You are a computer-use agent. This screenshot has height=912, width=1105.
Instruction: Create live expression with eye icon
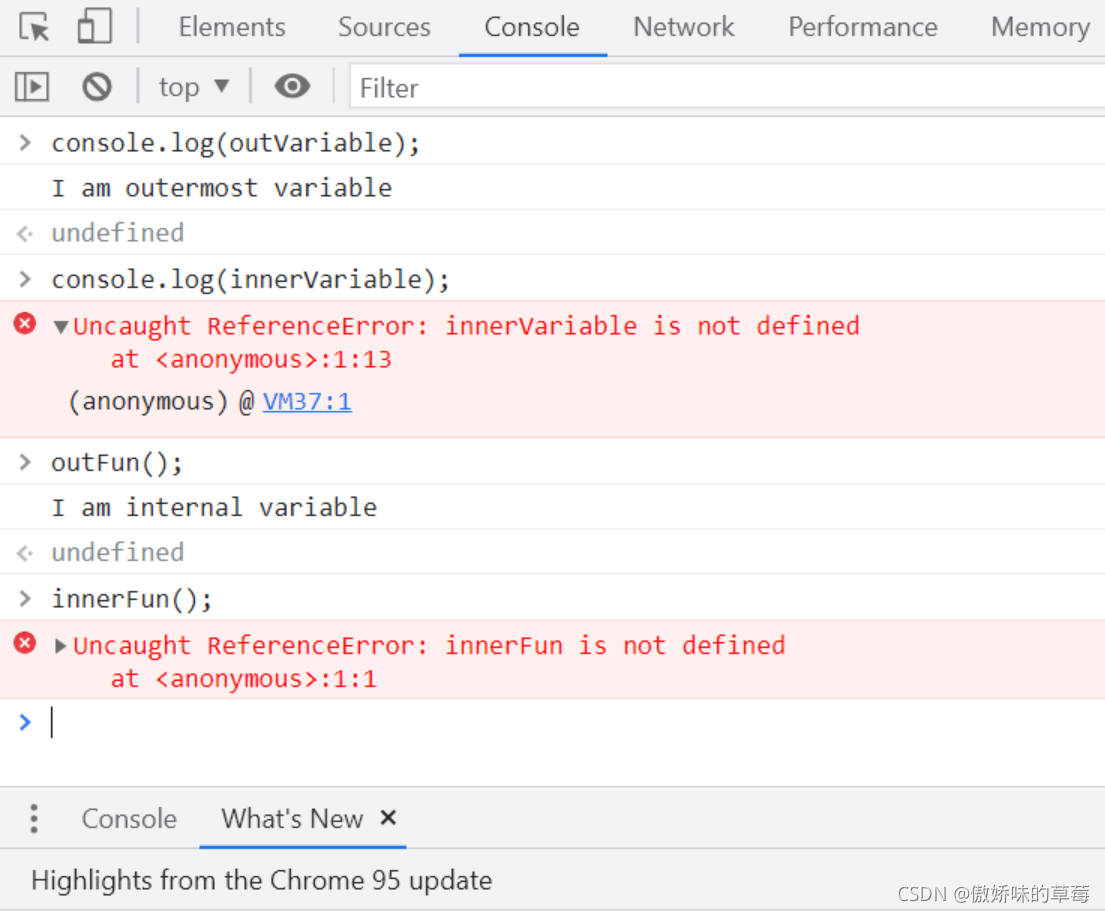point(292,87)
